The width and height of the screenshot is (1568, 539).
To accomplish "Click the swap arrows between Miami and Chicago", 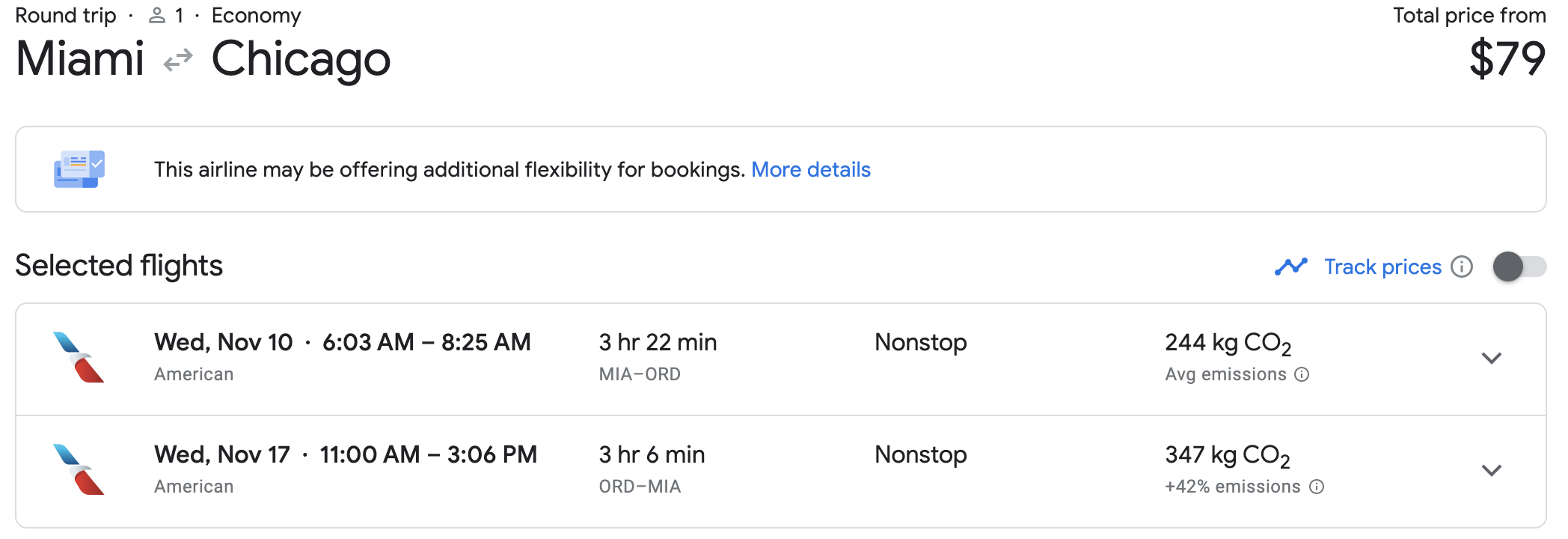I will point(177,58).
